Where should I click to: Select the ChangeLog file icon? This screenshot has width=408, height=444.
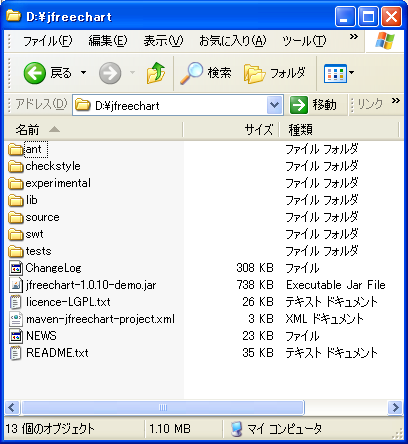coord(16,268)
